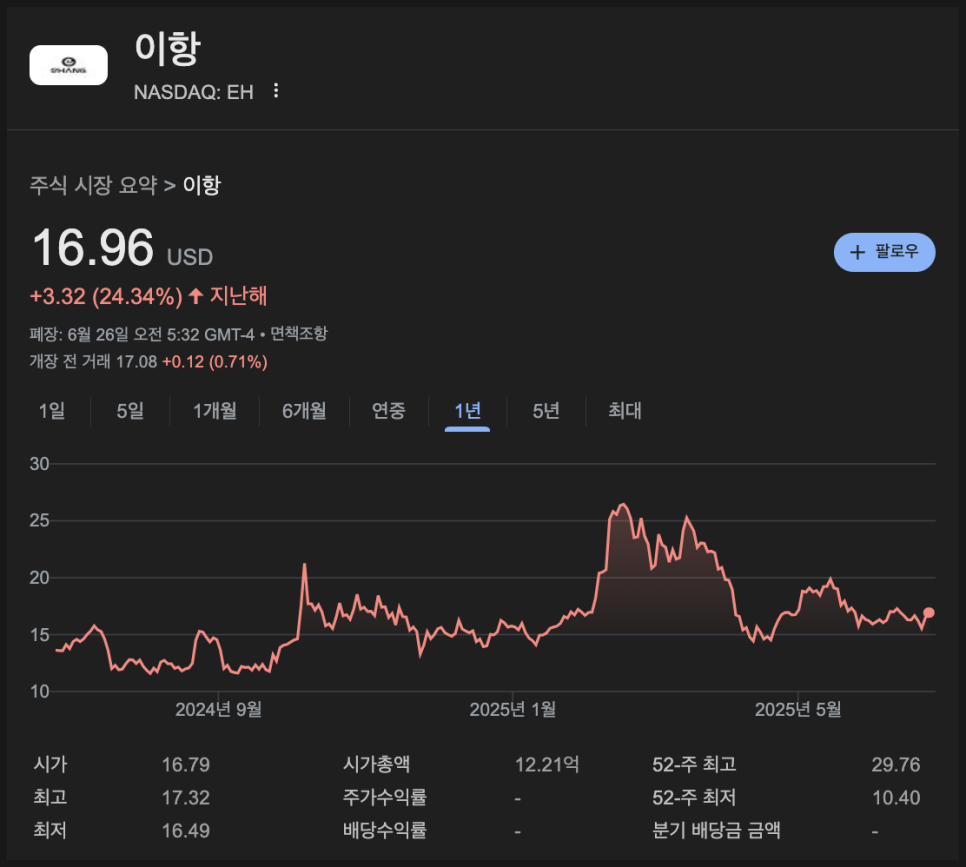
Task: Click the 배당수익률 label
Action: (384, 830)
